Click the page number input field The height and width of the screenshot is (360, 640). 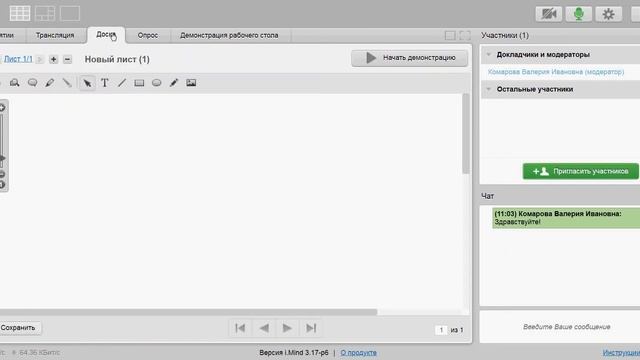[441, 330]
